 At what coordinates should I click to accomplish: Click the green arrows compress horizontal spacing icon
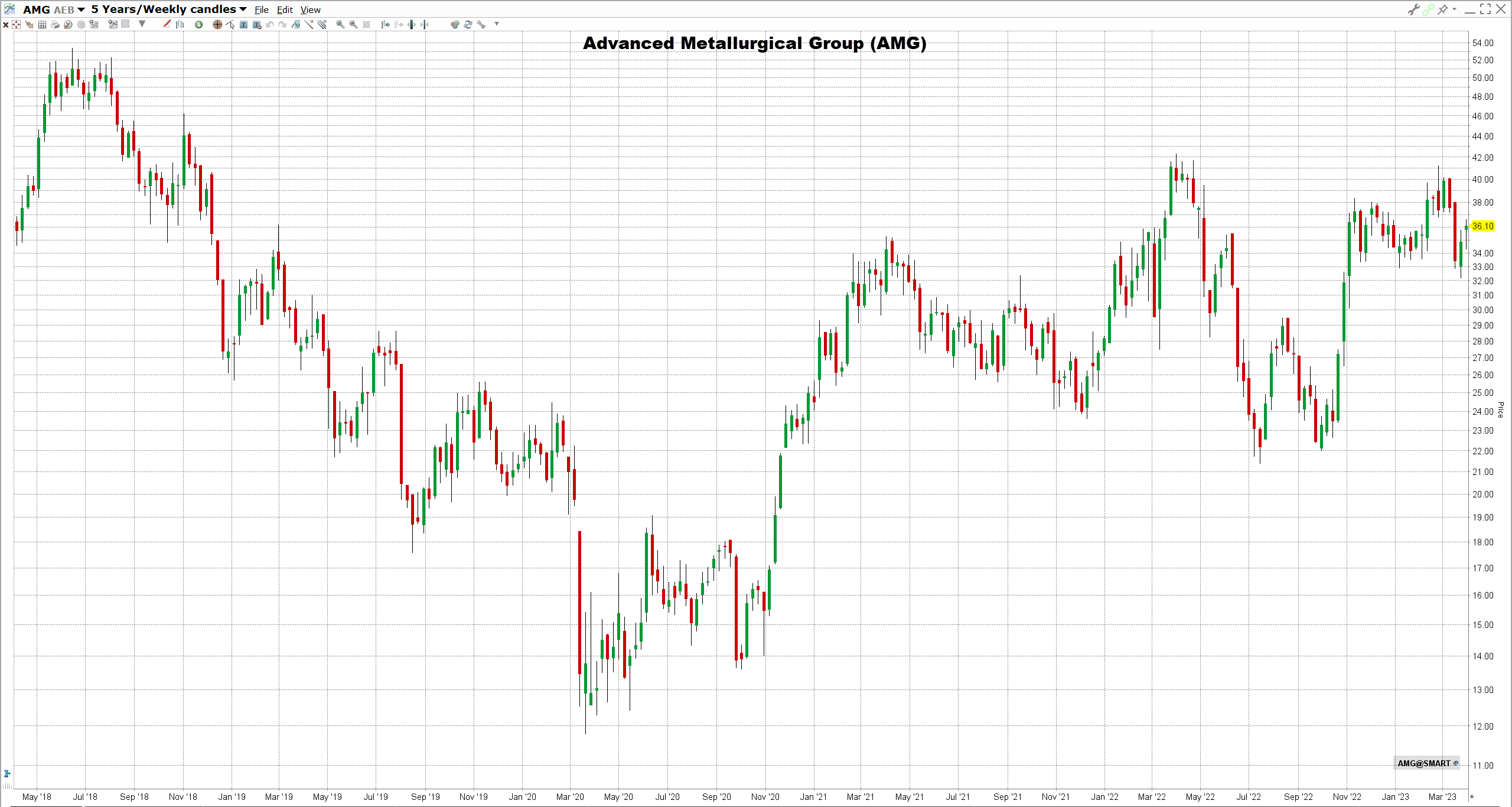click(425, 24)
